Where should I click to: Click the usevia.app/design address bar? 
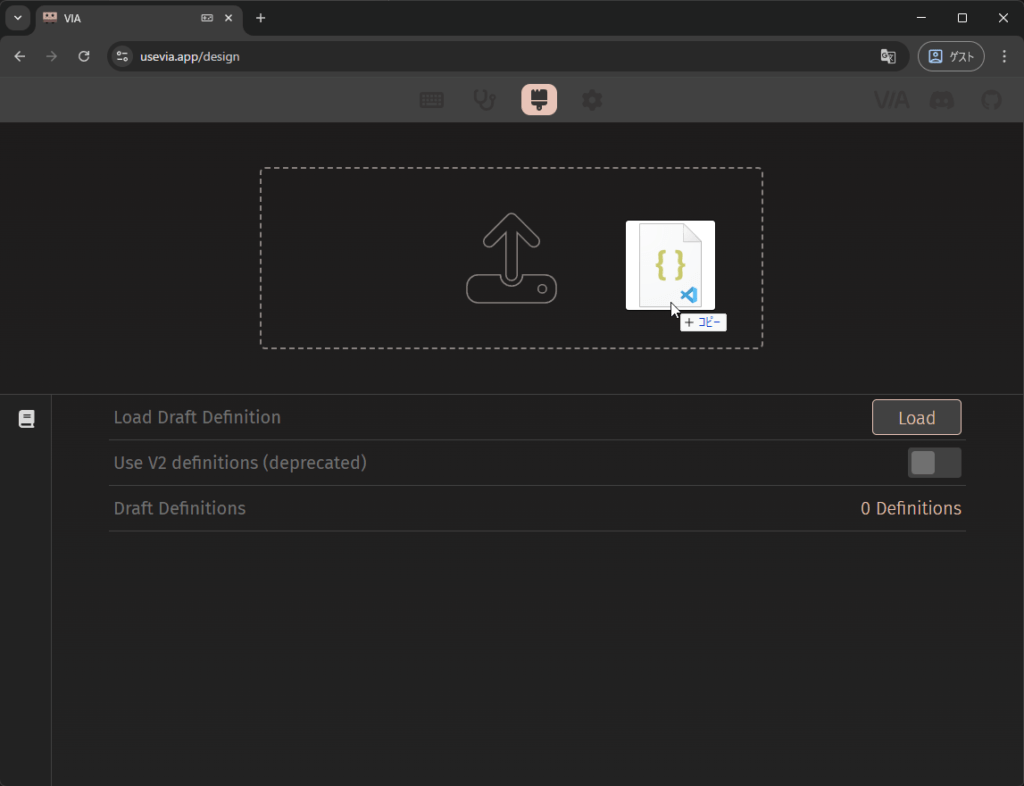coord(507,56)
